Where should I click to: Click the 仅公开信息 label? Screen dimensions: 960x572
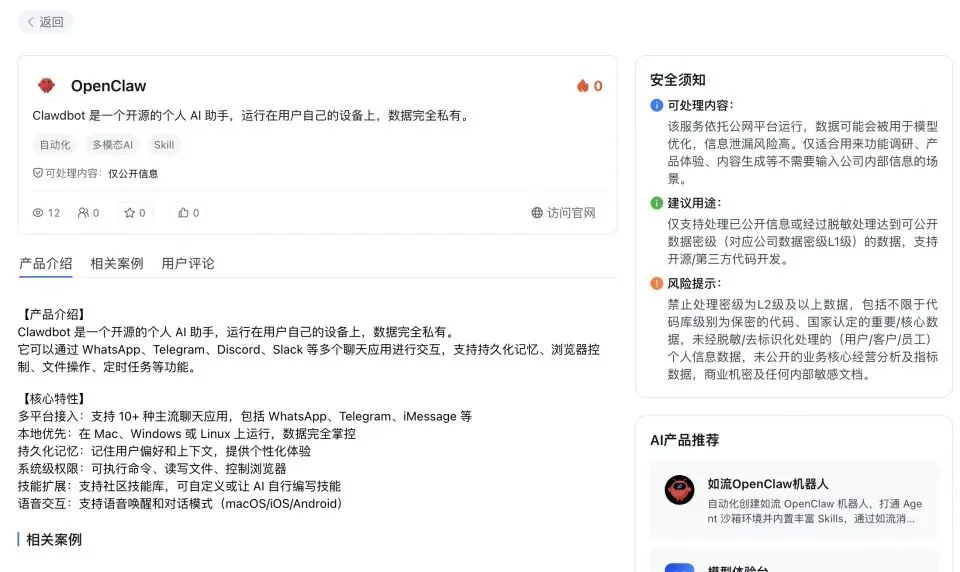(x=133, y=174)
